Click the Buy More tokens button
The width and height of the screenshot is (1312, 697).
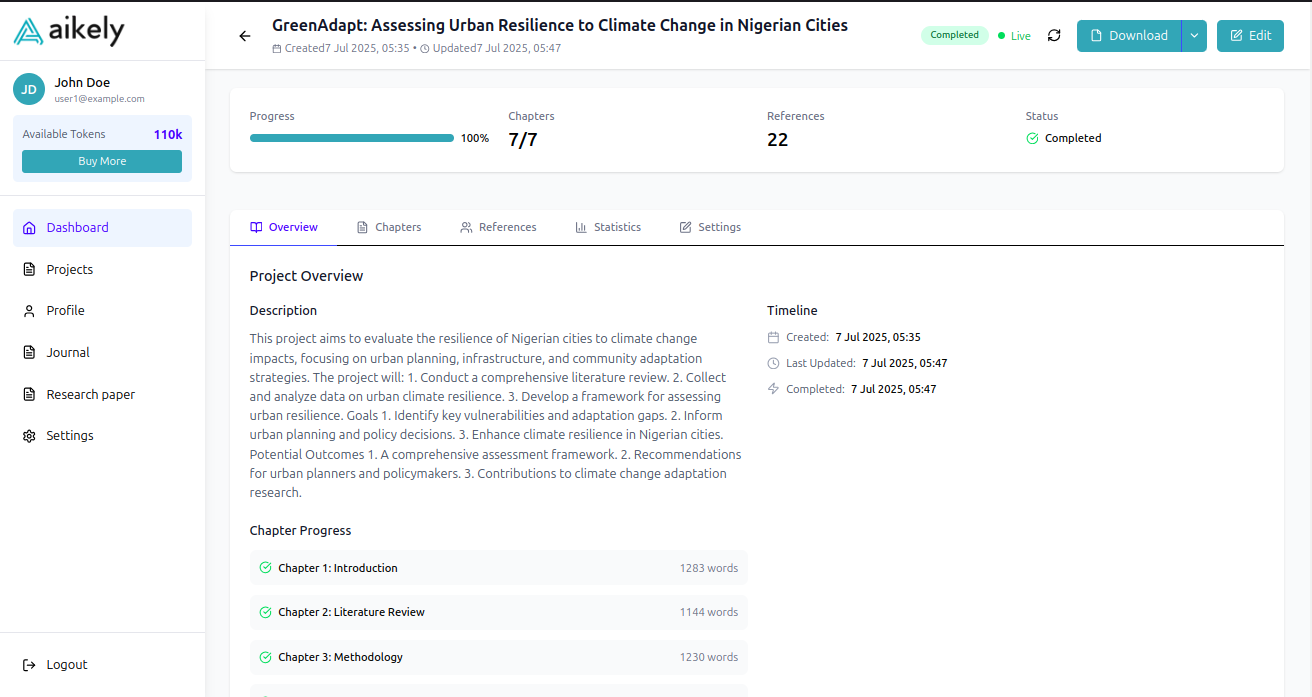[102, 161]
